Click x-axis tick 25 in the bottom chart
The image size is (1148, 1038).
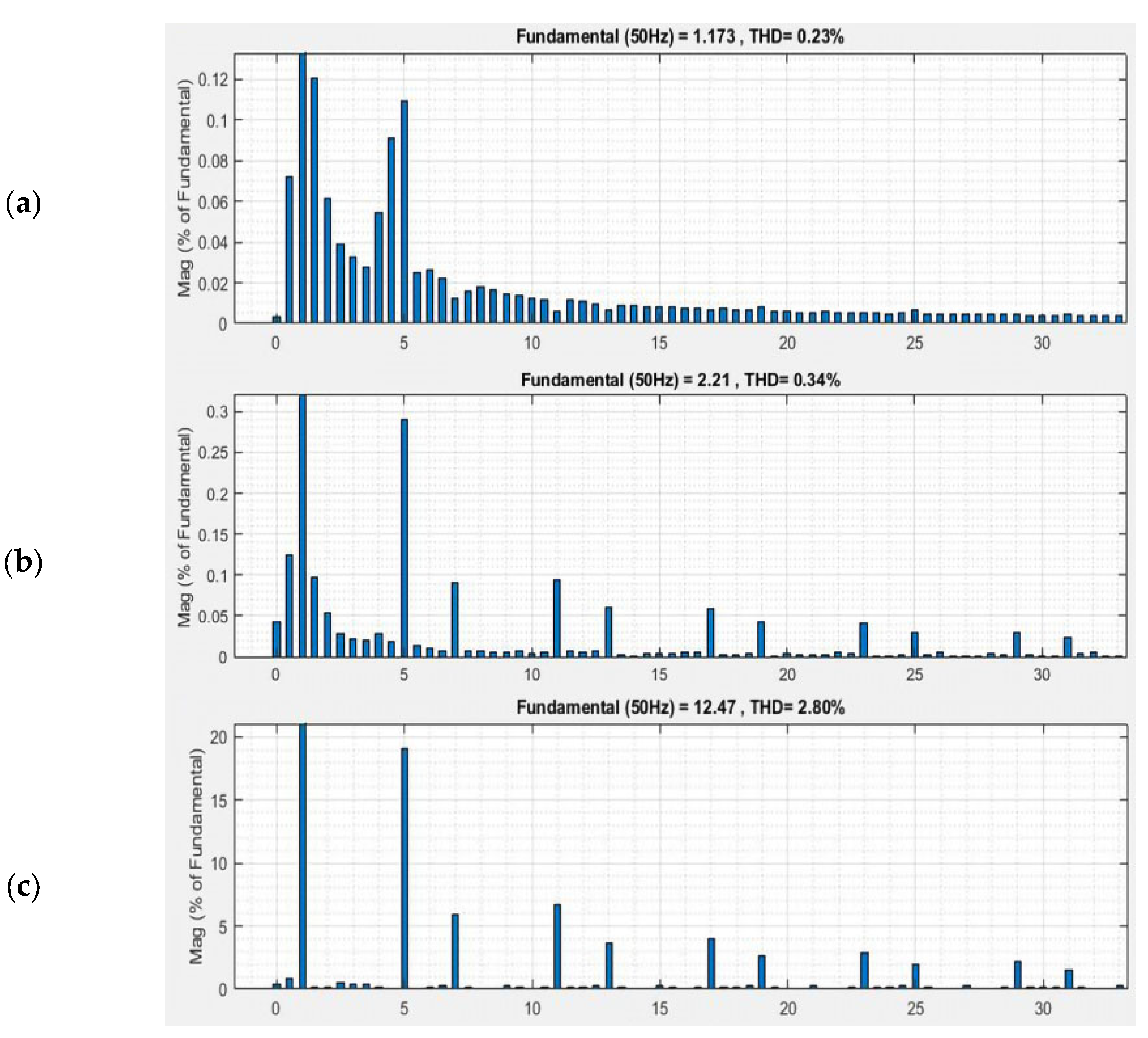tap(915, 1009)
